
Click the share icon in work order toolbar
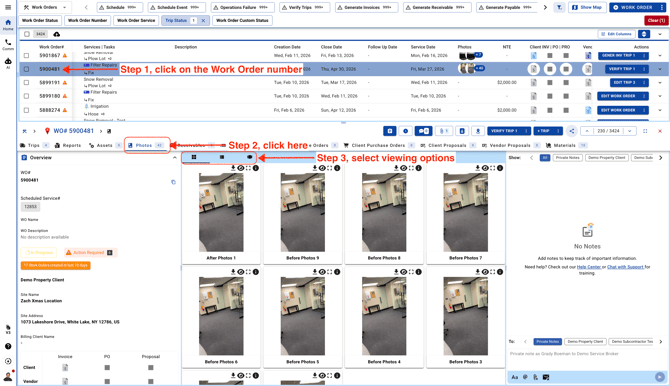pos(572,131)
